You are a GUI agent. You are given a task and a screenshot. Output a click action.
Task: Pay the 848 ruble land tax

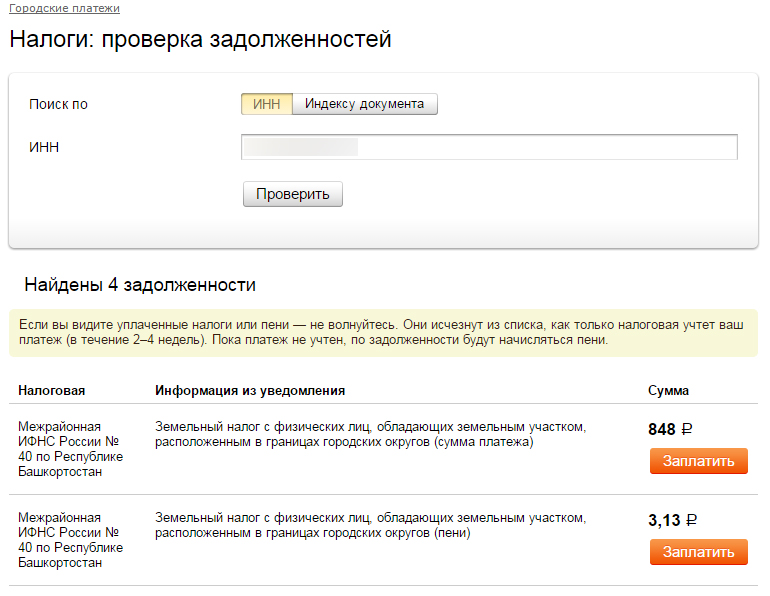[698, 461]
